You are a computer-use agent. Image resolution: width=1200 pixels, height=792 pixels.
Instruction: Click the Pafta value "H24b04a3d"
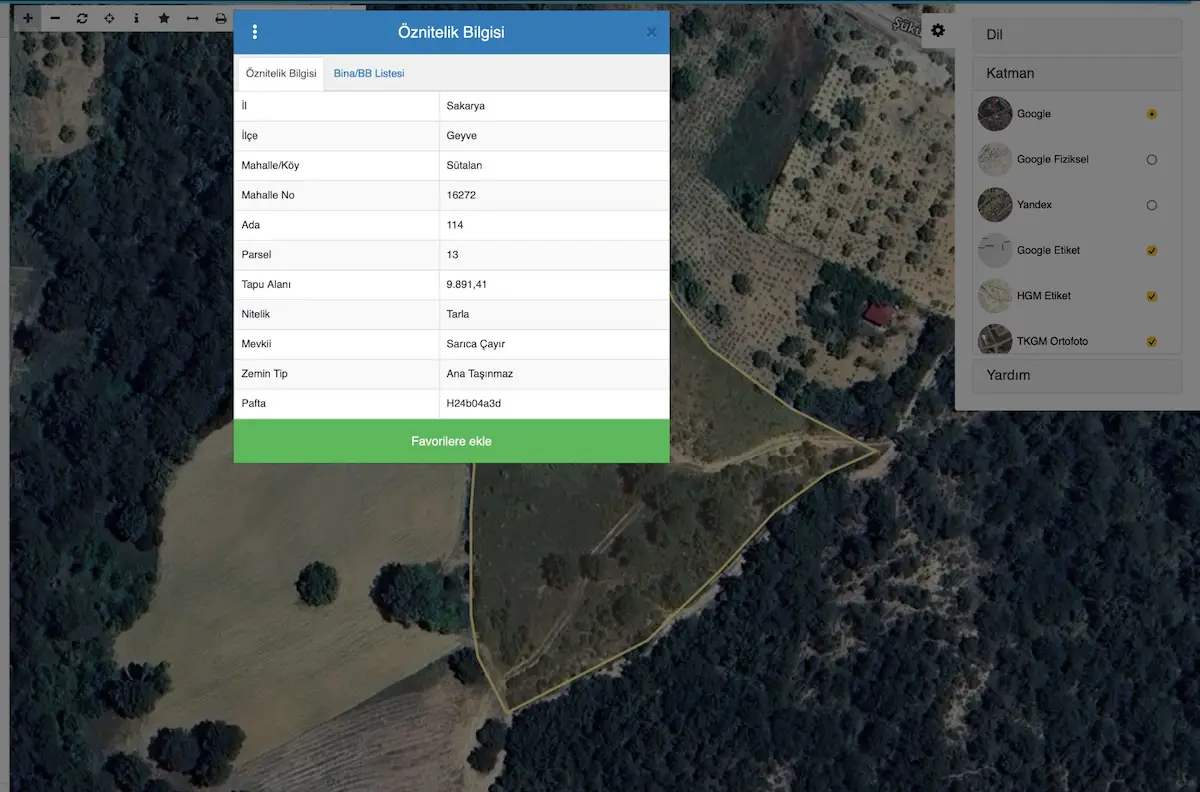474,404
